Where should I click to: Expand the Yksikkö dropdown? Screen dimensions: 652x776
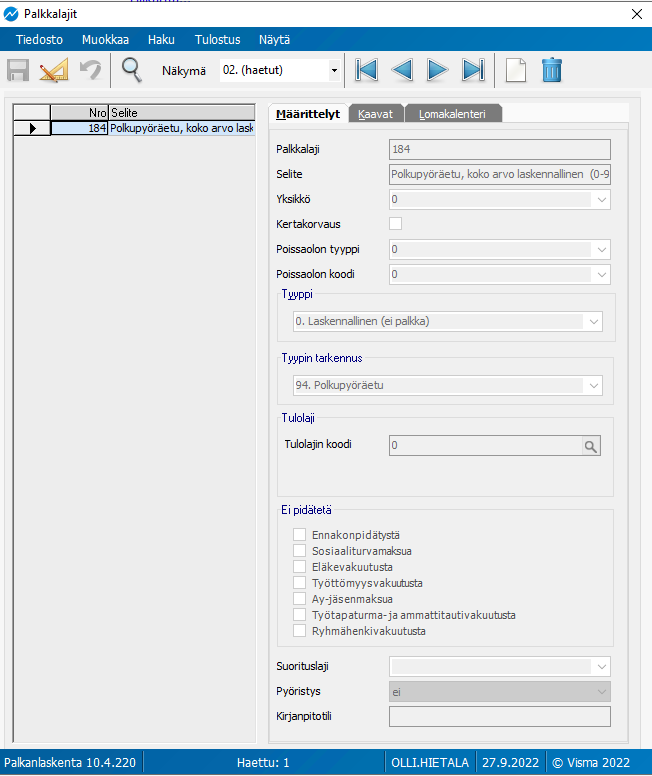(602, 200)
